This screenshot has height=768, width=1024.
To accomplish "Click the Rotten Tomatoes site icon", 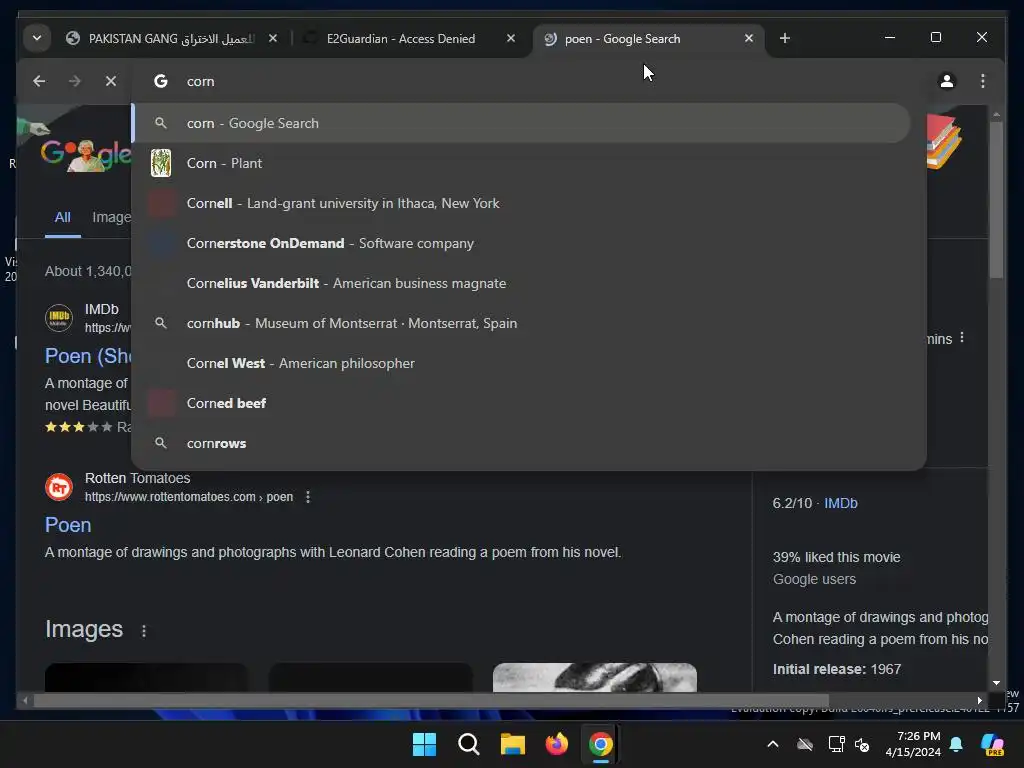I will pos(59,487).
